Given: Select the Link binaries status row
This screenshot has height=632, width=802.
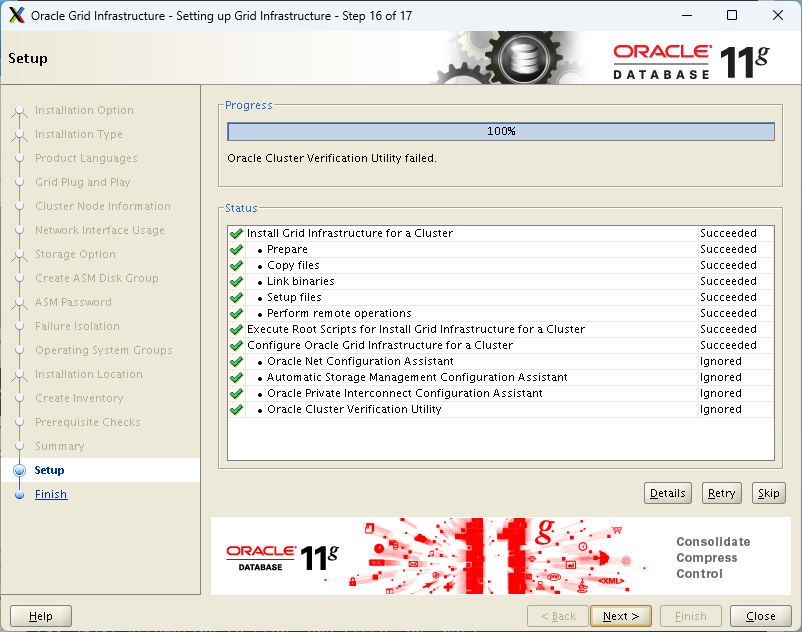Looking at the screenshot, I should coord(501,281).
